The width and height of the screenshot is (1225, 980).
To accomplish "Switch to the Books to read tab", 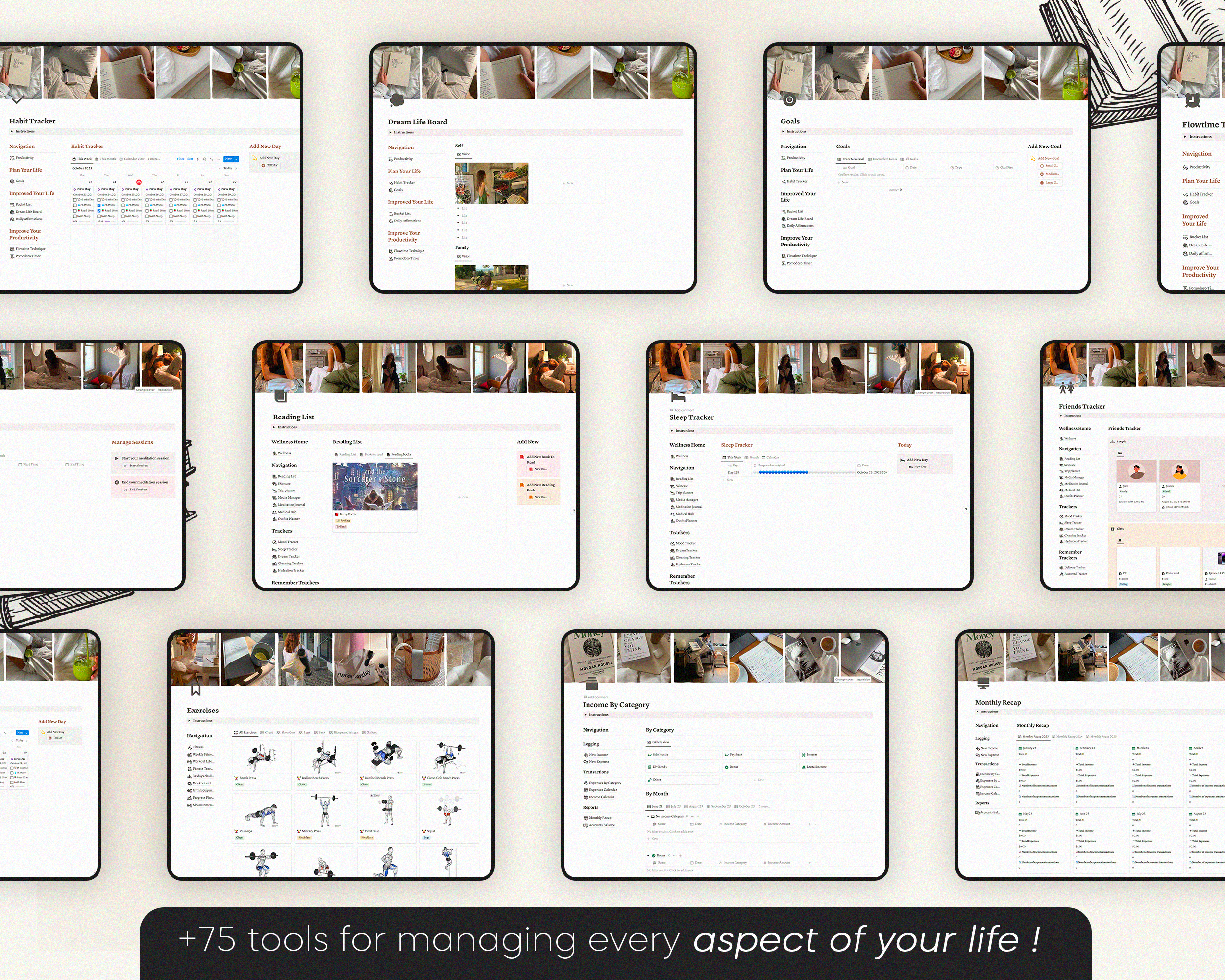I will pos(371,455).
